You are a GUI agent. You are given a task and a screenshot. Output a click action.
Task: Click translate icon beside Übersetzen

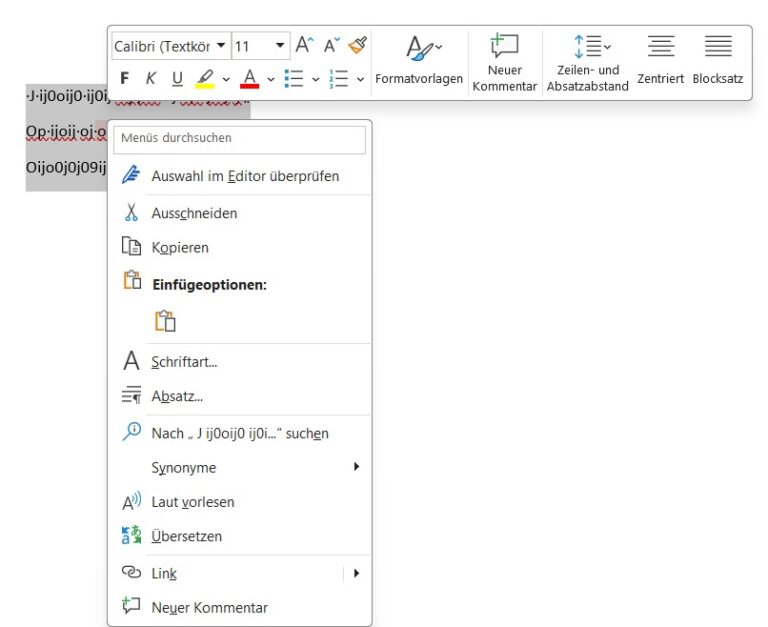click(x=131, y=535)
